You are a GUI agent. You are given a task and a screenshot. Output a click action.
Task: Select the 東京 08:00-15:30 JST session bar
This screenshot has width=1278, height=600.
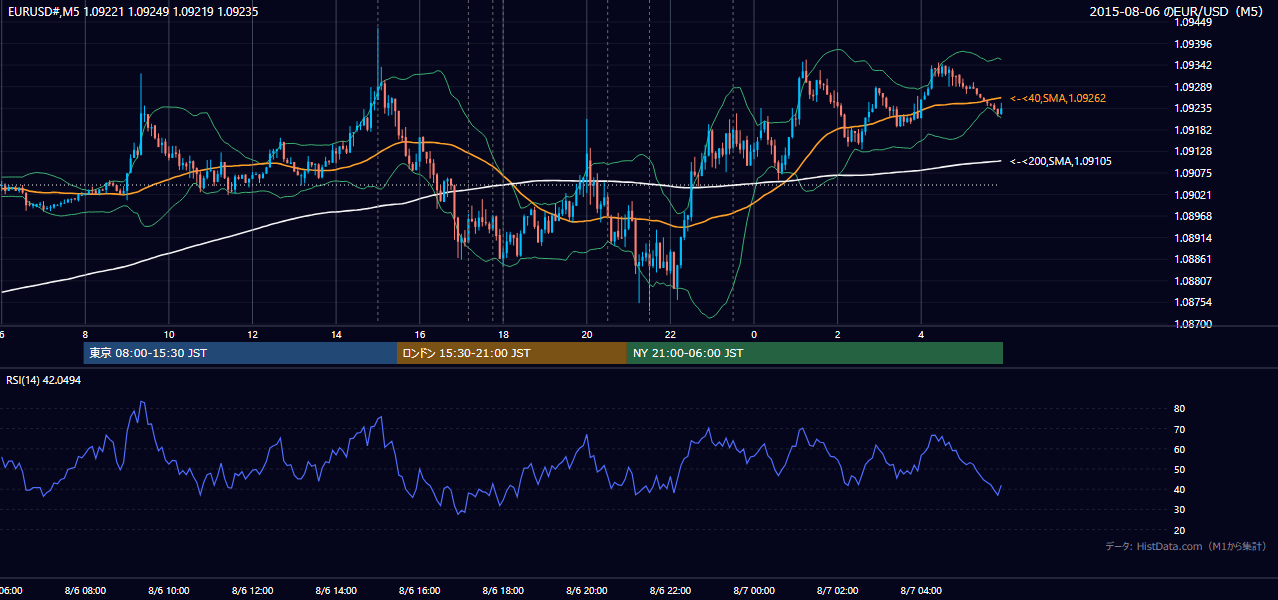tap(240, 353)
